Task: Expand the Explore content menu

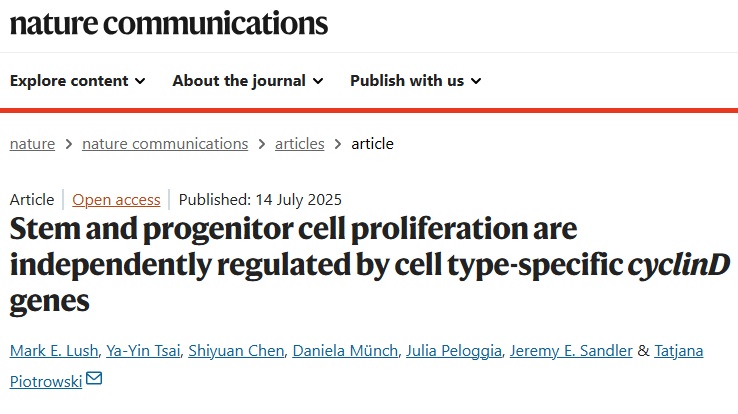Action: (78, 81)
